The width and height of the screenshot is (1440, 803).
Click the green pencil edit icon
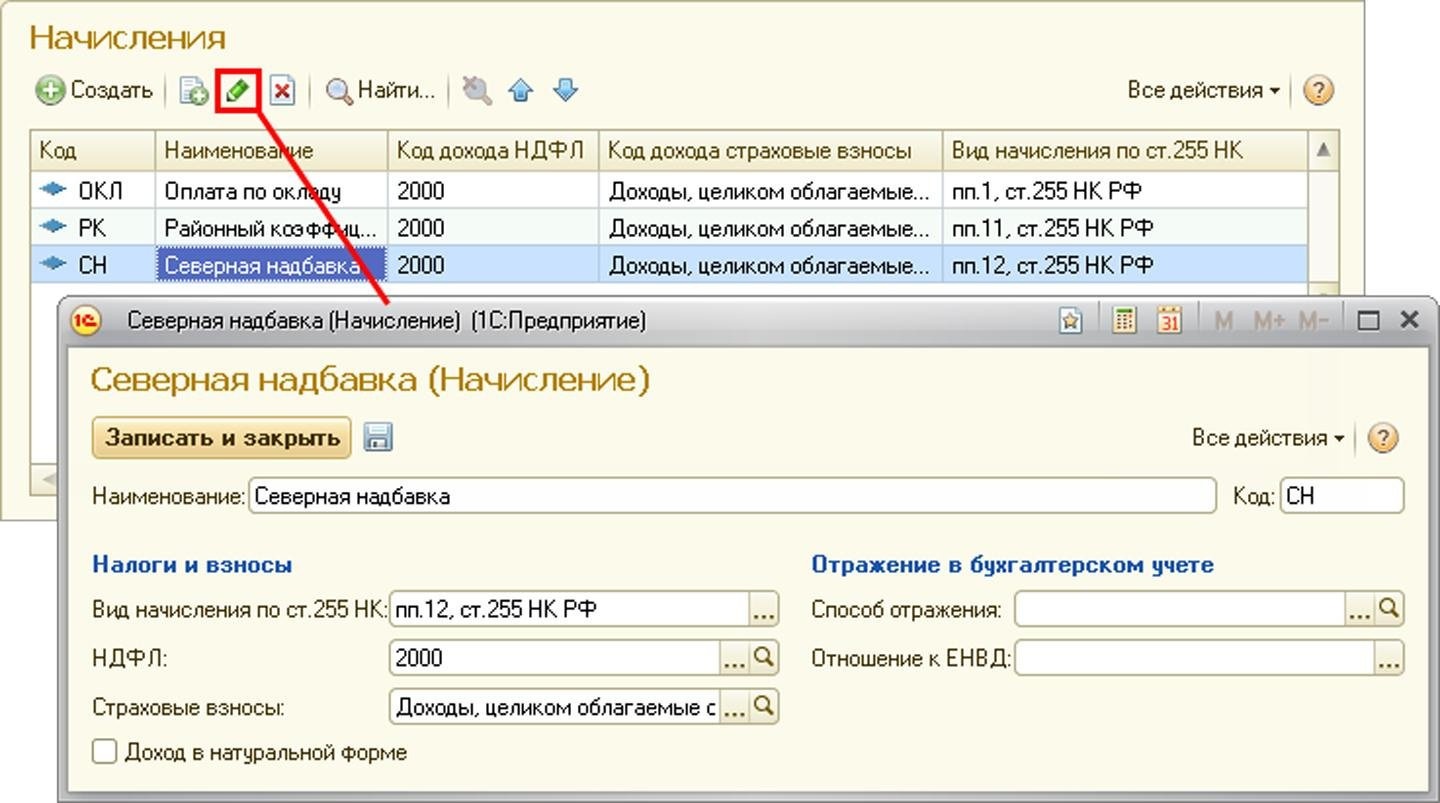237,91
